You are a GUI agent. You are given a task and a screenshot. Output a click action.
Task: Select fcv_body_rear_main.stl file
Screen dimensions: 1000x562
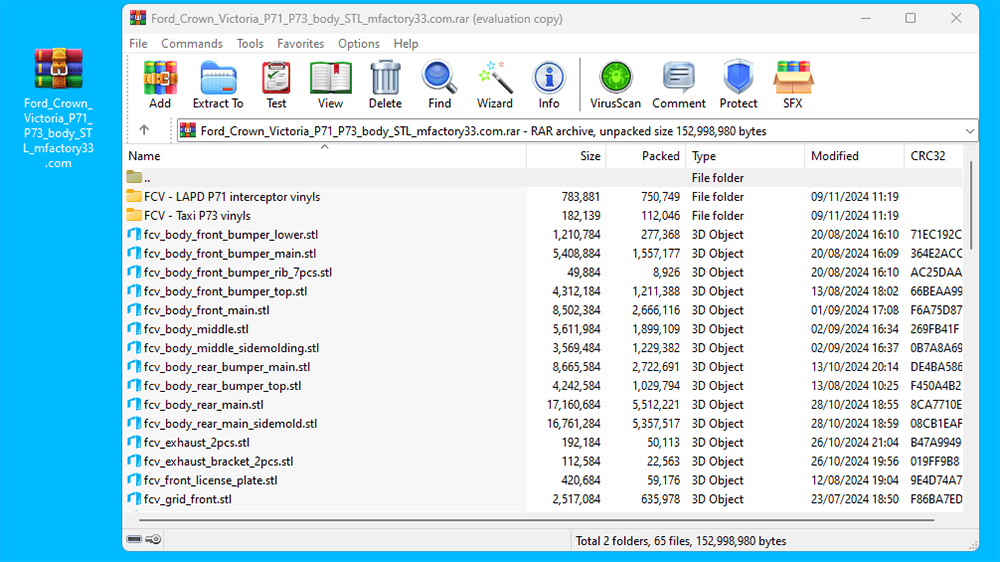point(195,404)
